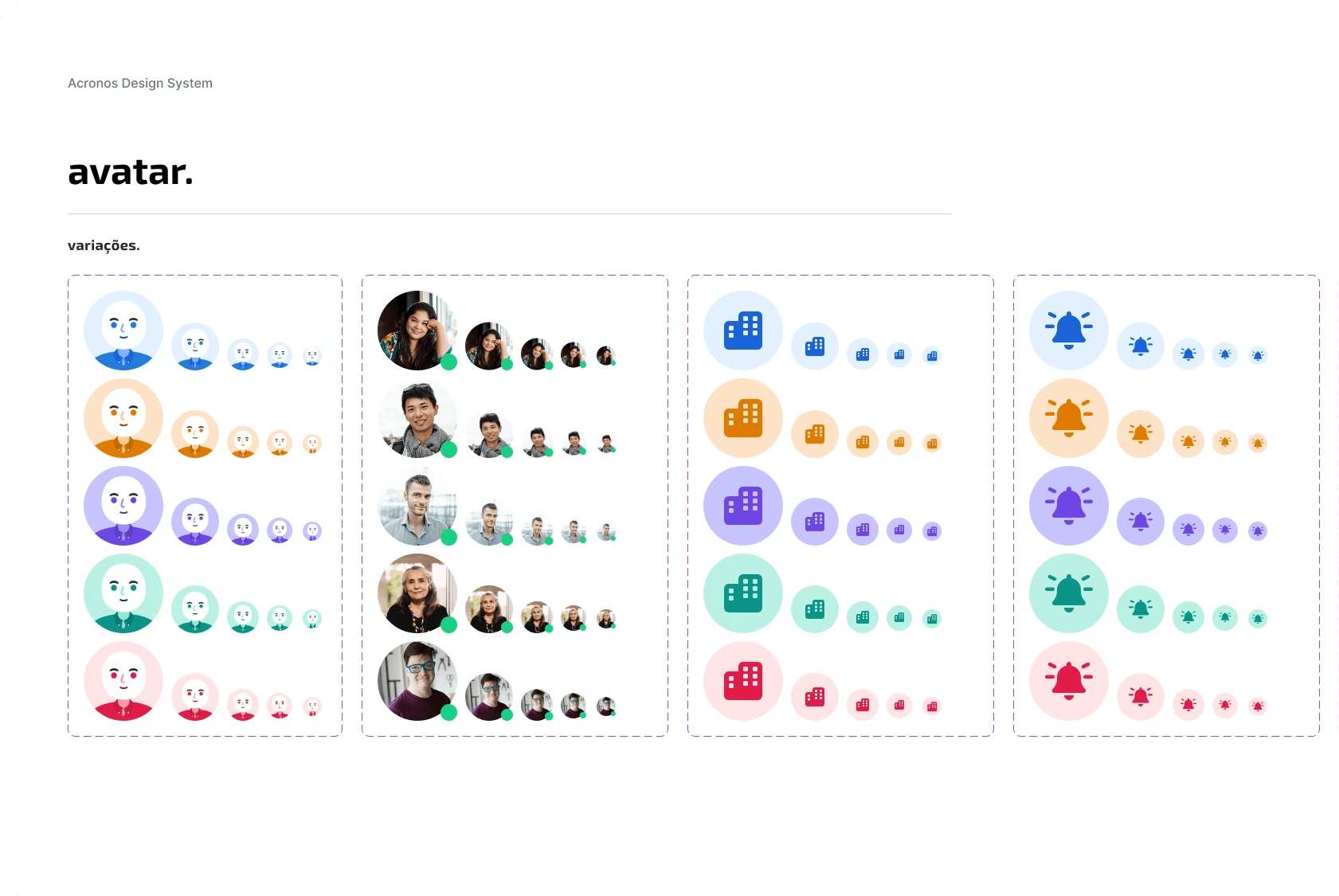The width and height of the screenshot is (1339, 896).
Task: Click the largest purple building avatar
Action: pyautogui.click(x=743, y=506)
